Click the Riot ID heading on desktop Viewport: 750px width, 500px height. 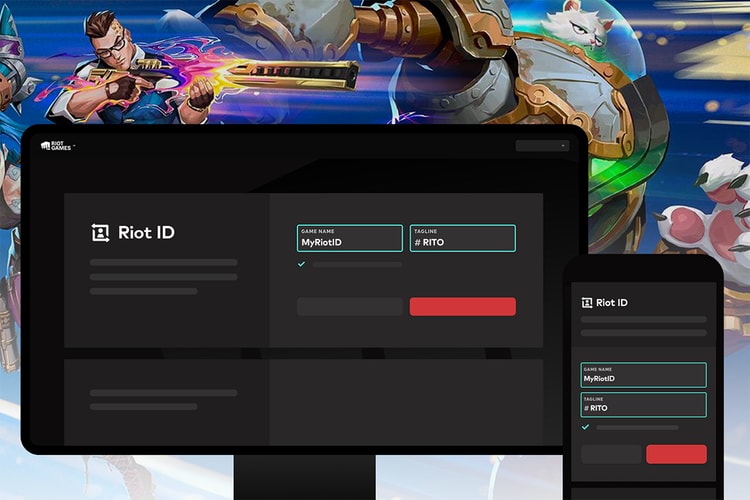[146, 232]
